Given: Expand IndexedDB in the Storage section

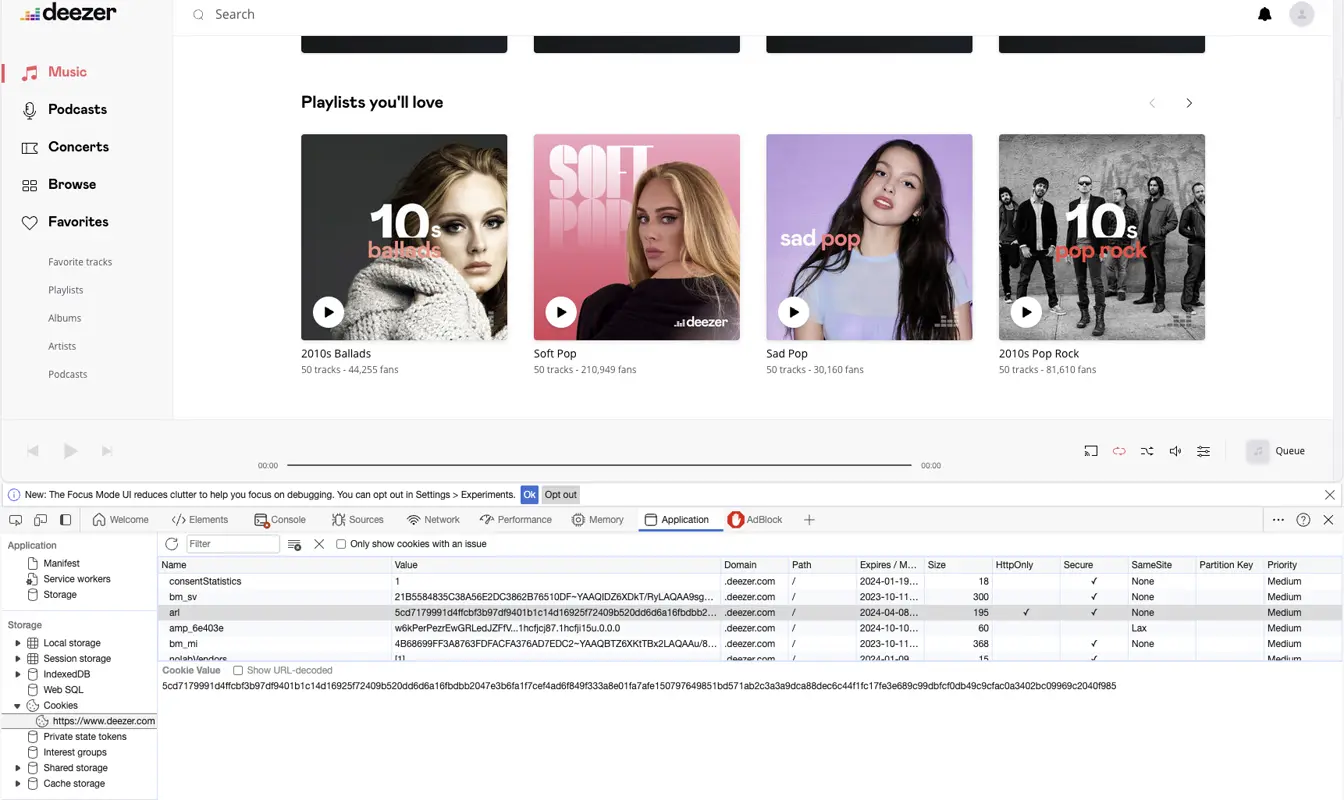Looking at the screenshot, I should [18, 673].
